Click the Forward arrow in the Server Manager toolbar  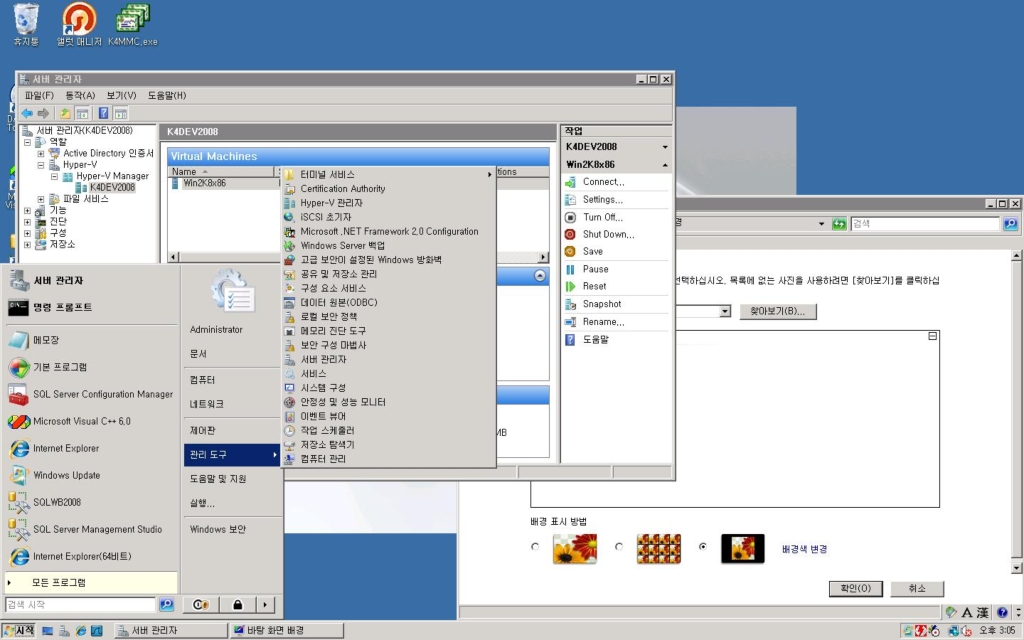click(43, 114)
